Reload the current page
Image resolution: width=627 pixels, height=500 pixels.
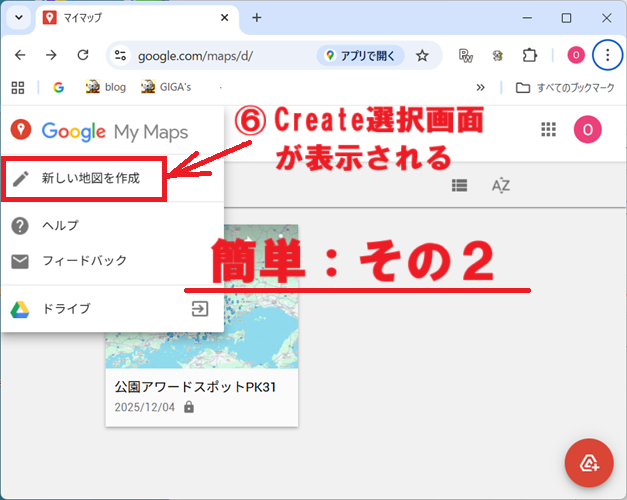(84, 55)
